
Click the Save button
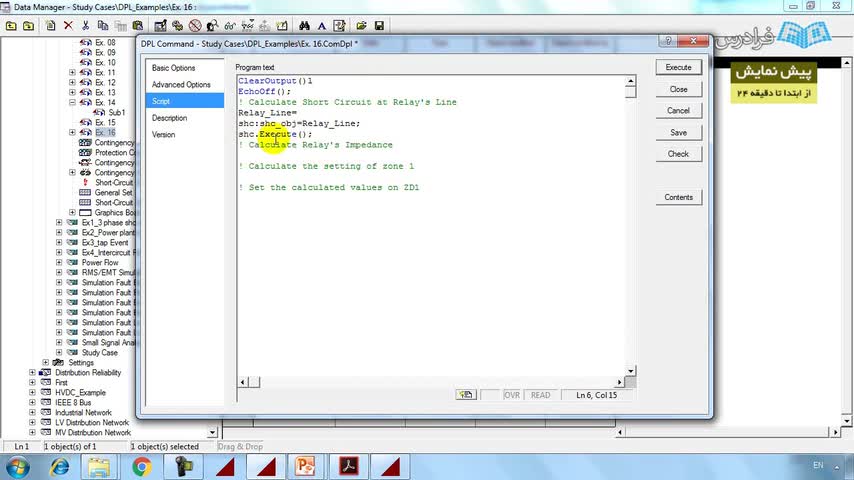coord(679,132)
